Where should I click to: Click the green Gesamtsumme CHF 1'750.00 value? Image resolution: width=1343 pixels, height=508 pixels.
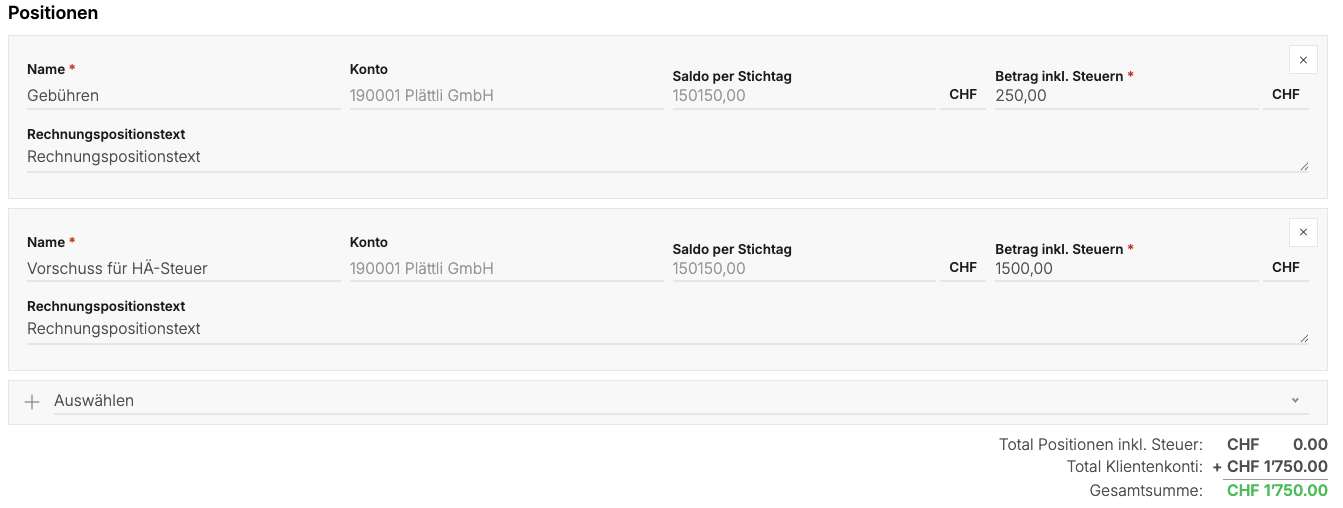pyautogui.click(x=1277, y=491)
